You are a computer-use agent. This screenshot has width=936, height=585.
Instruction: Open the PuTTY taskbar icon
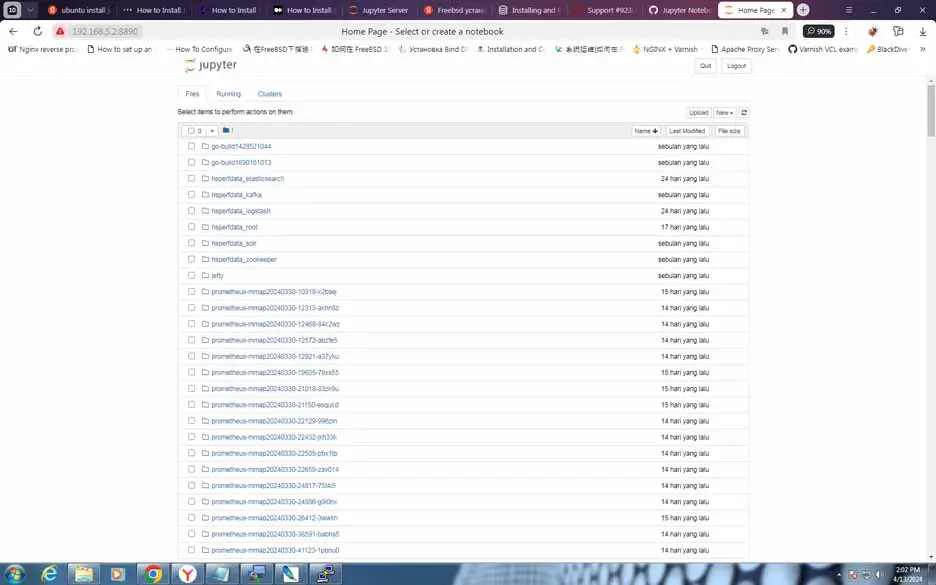326,574
